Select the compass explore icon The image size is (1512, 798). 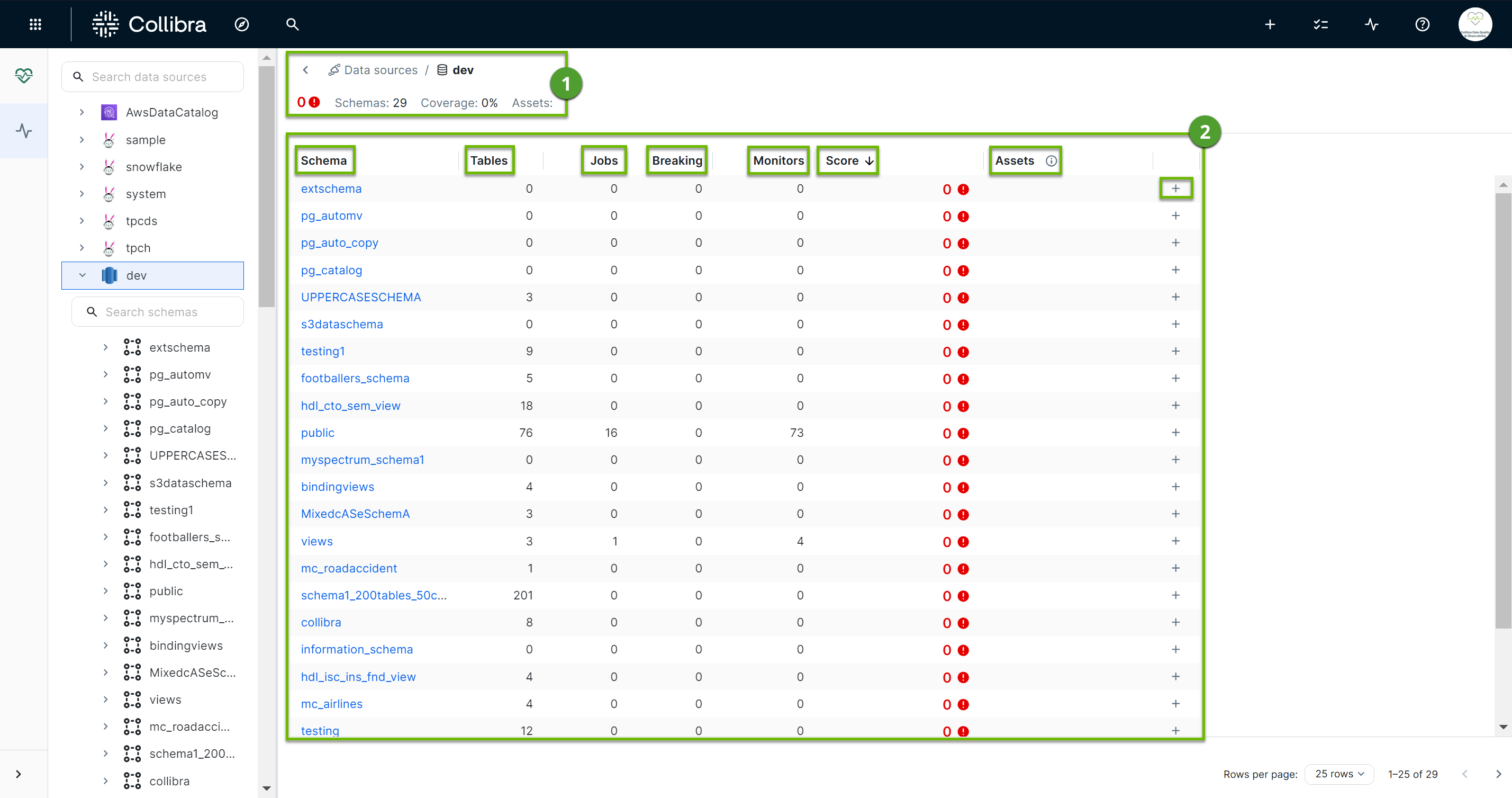(x=241, y=25)
